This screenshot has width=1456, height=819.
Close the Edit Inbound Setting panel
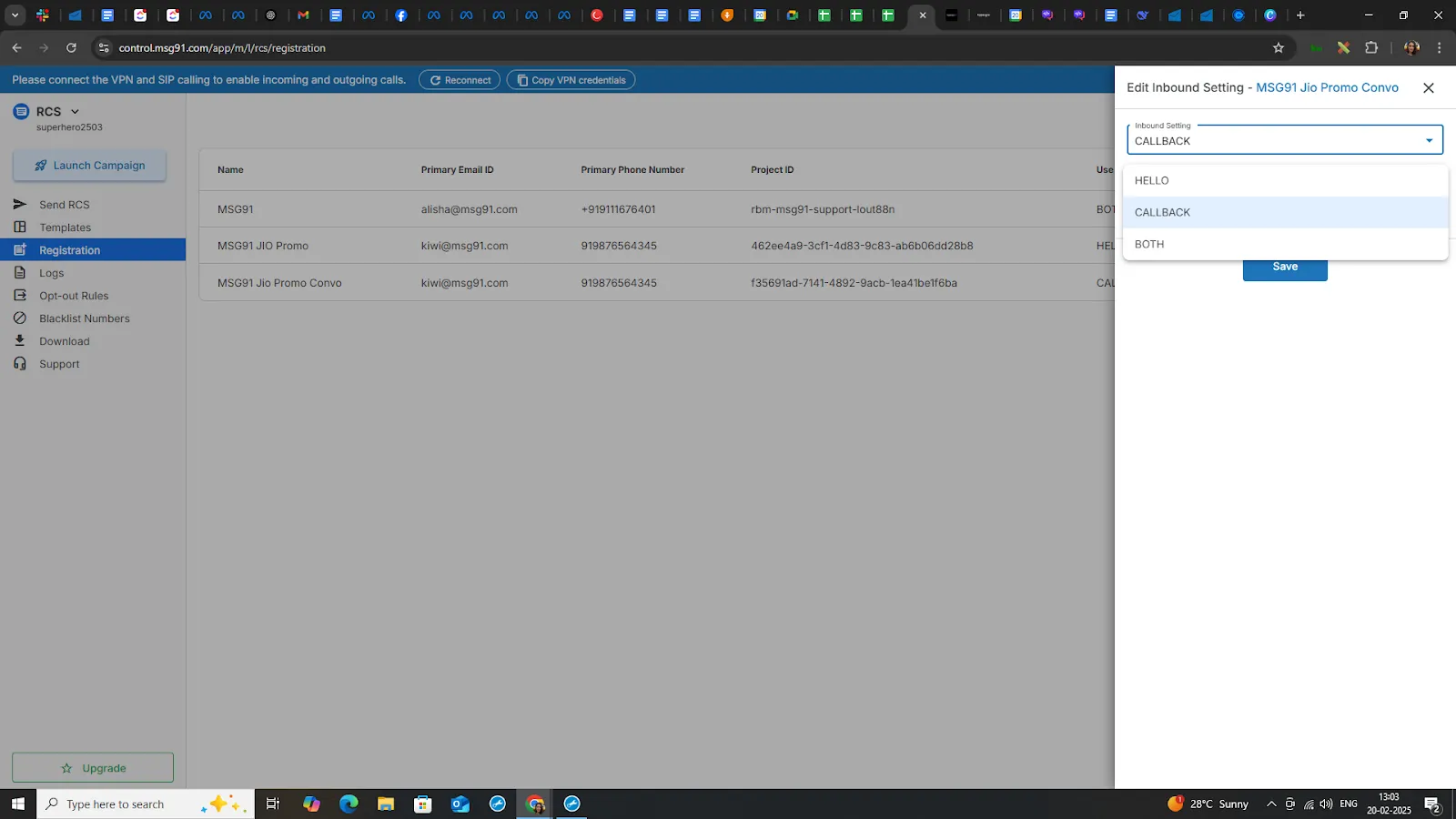[1429, 88]
